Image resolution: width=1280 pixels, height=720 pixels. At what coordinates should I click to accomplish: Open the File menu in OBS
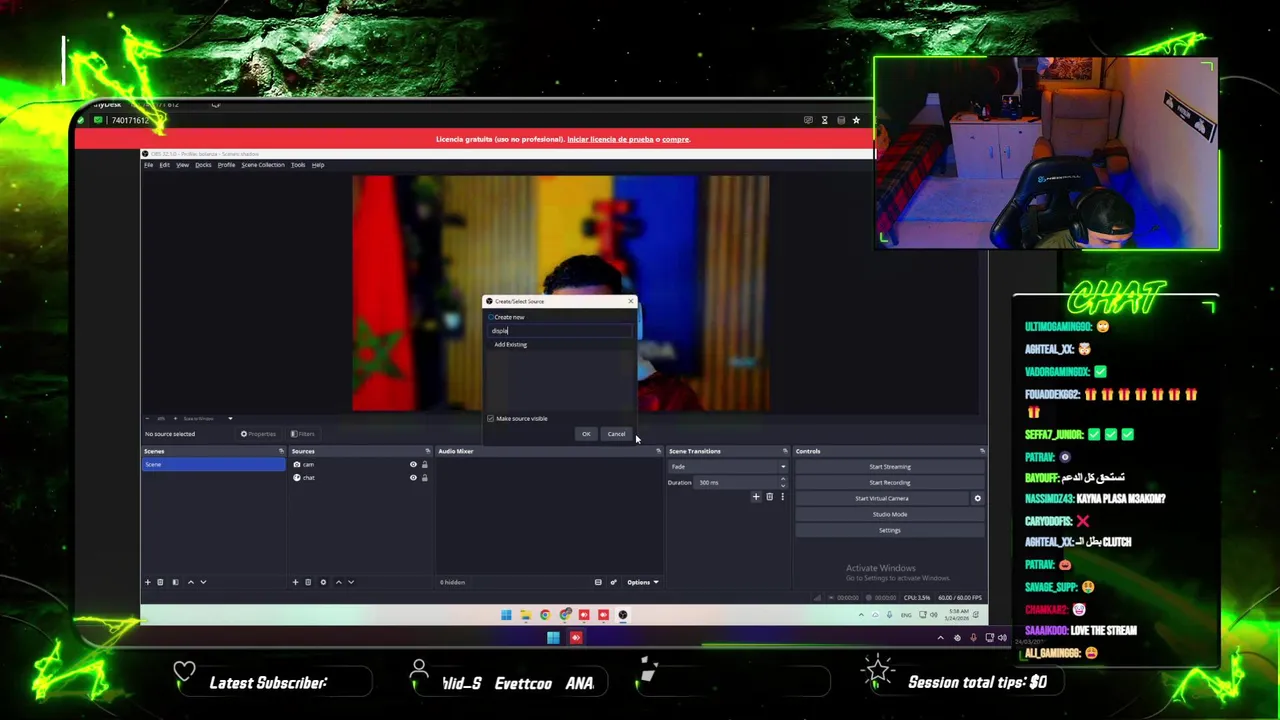(x=148, y=165)
